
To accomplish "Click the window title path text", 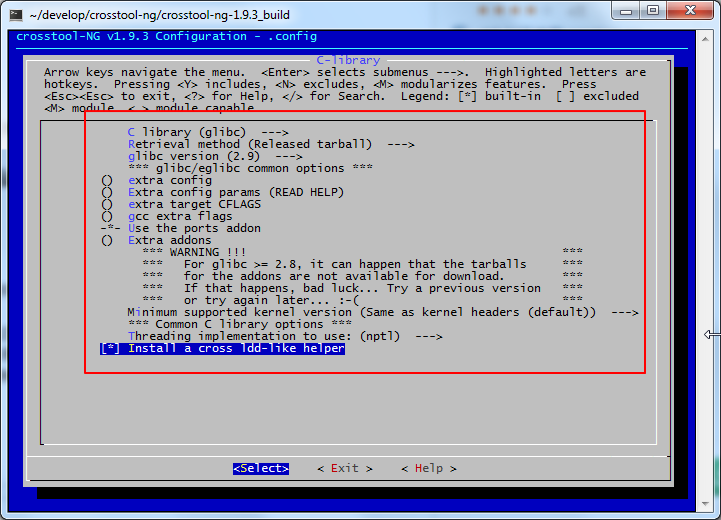I will pos(159,15).
